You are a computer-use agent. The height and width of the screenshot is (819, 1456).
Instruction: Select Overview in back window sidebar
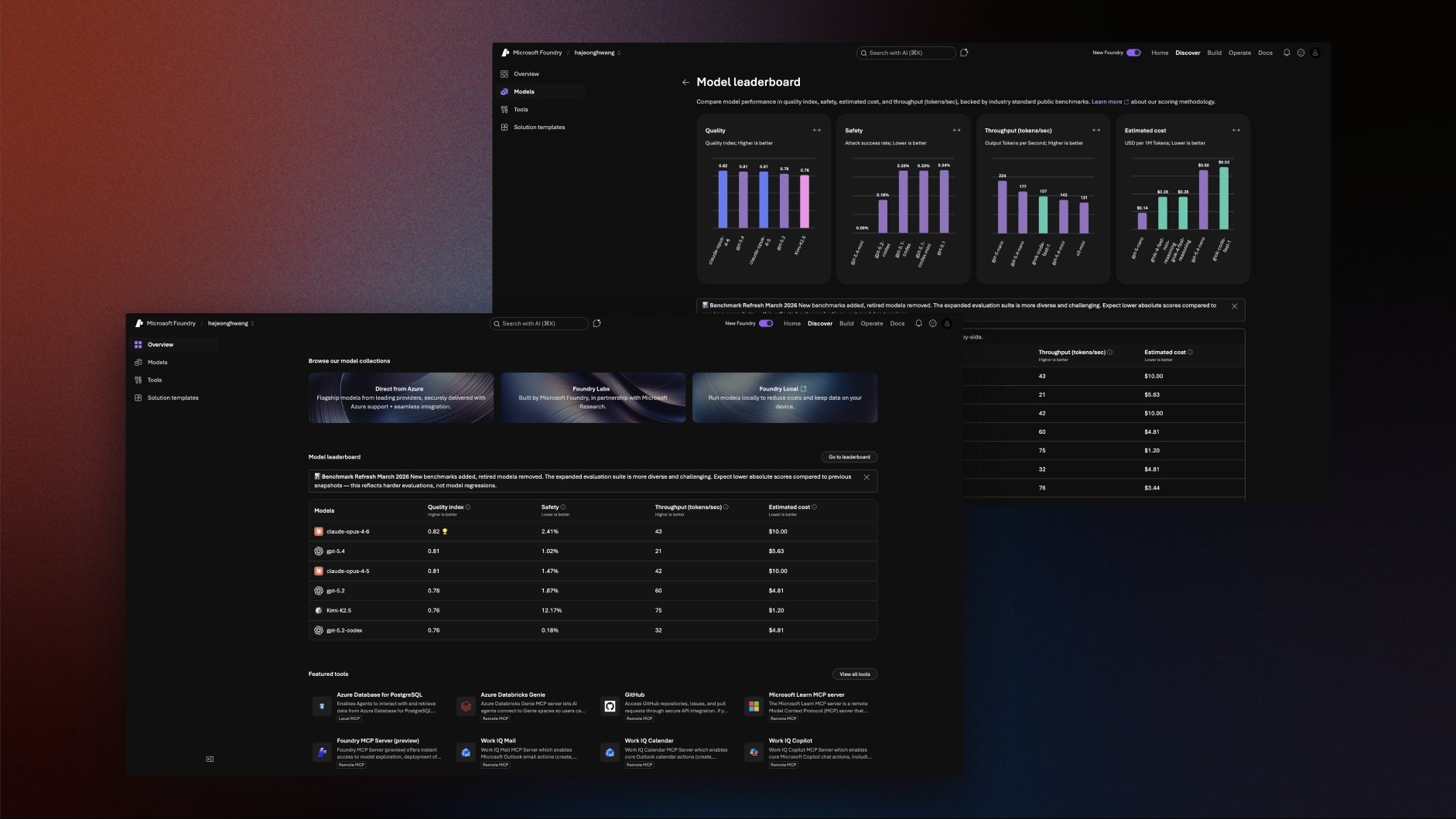click(542, 73)
